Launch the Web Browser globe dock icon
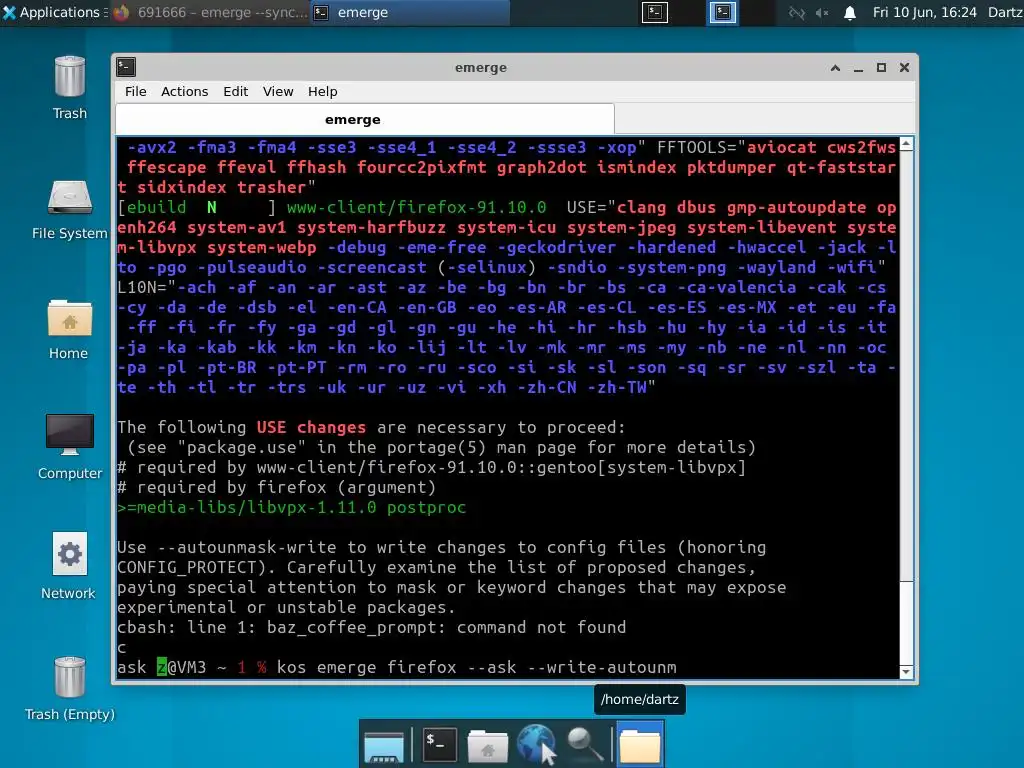1024x768 pixels. point(536,744)
